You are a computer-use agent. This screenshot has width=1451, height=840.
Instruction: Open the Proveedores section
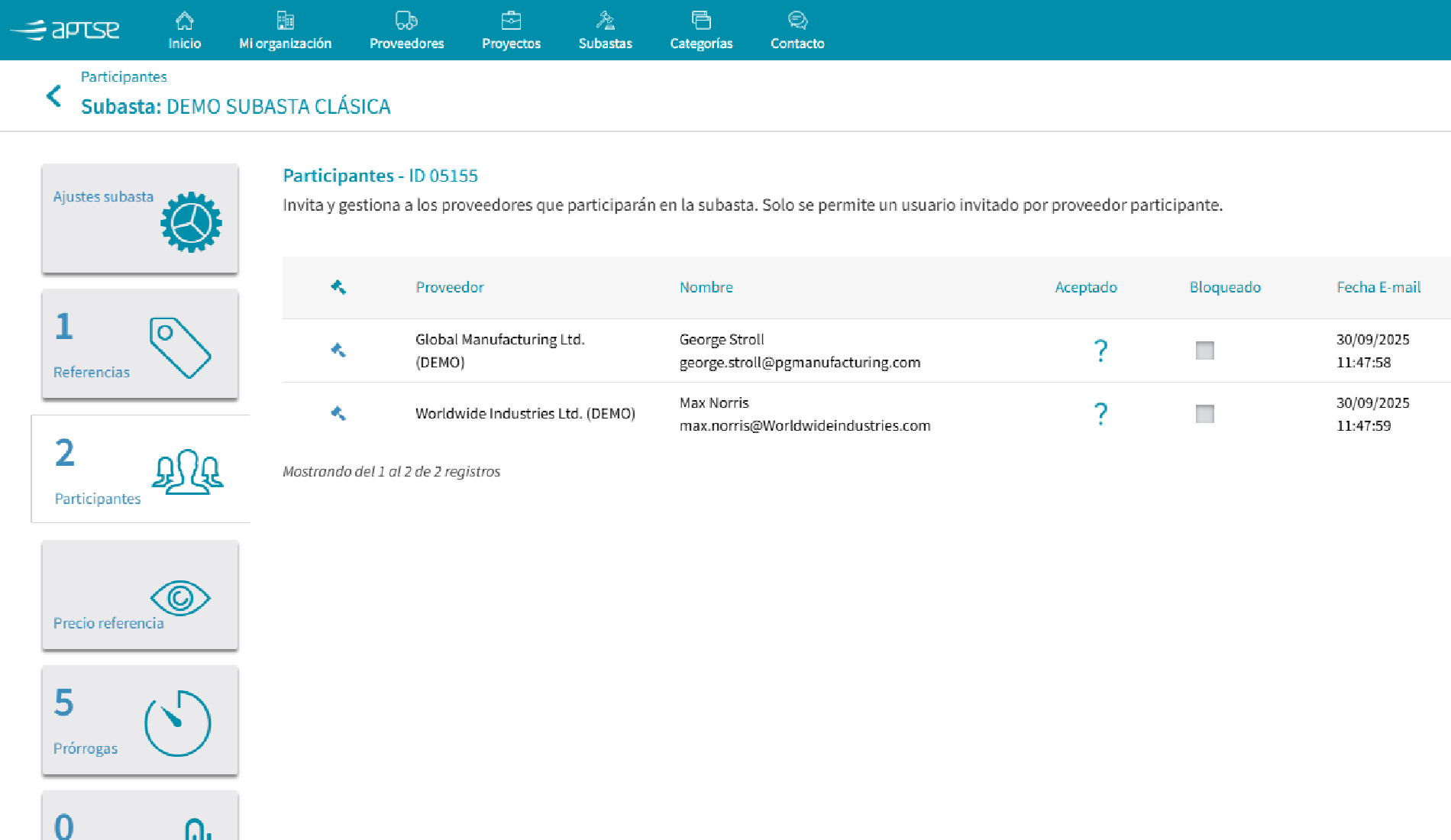(406, 31)
